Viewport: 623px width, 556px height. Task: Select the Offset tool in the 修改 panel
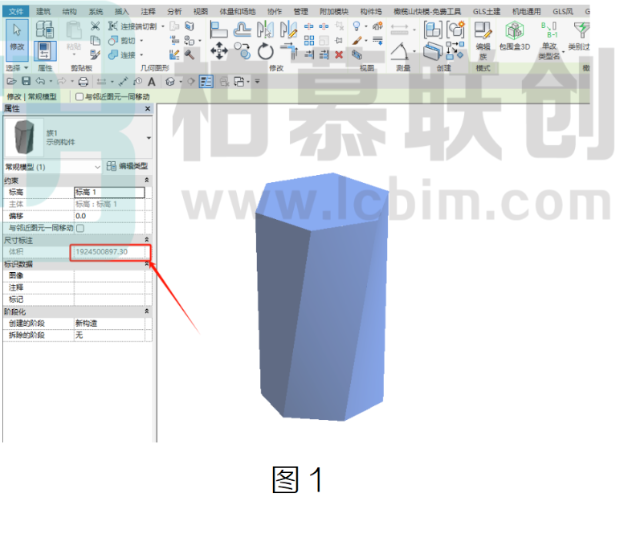click(242, 29)
